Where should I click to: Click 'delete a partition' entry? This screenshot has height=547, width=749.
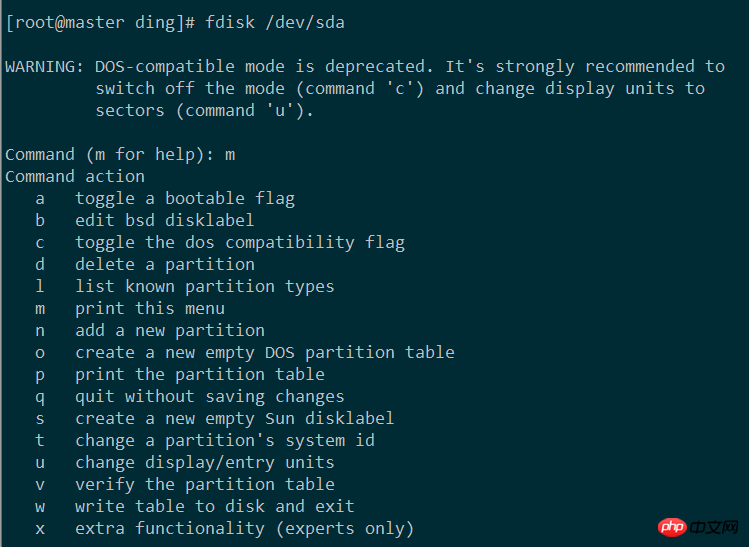pyautogui.click(x=165, y=264)
